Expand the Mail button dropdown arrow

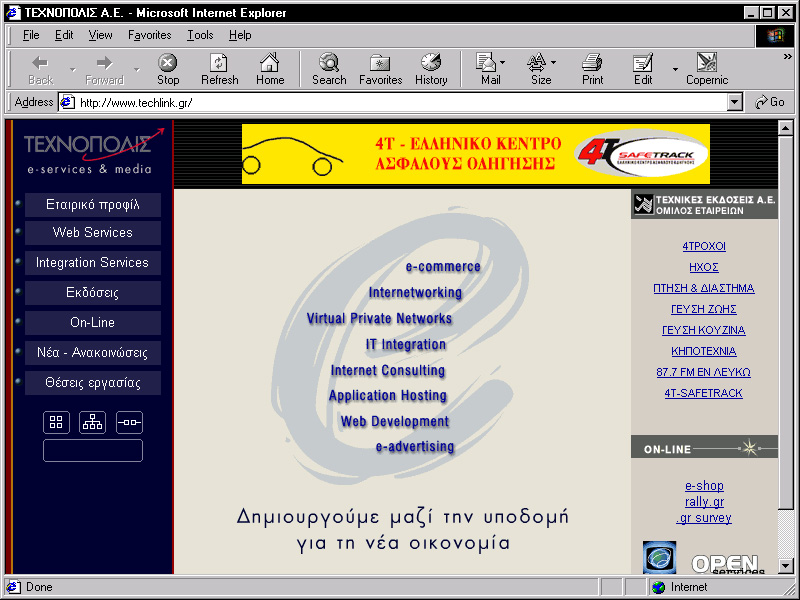click(503, 63)
